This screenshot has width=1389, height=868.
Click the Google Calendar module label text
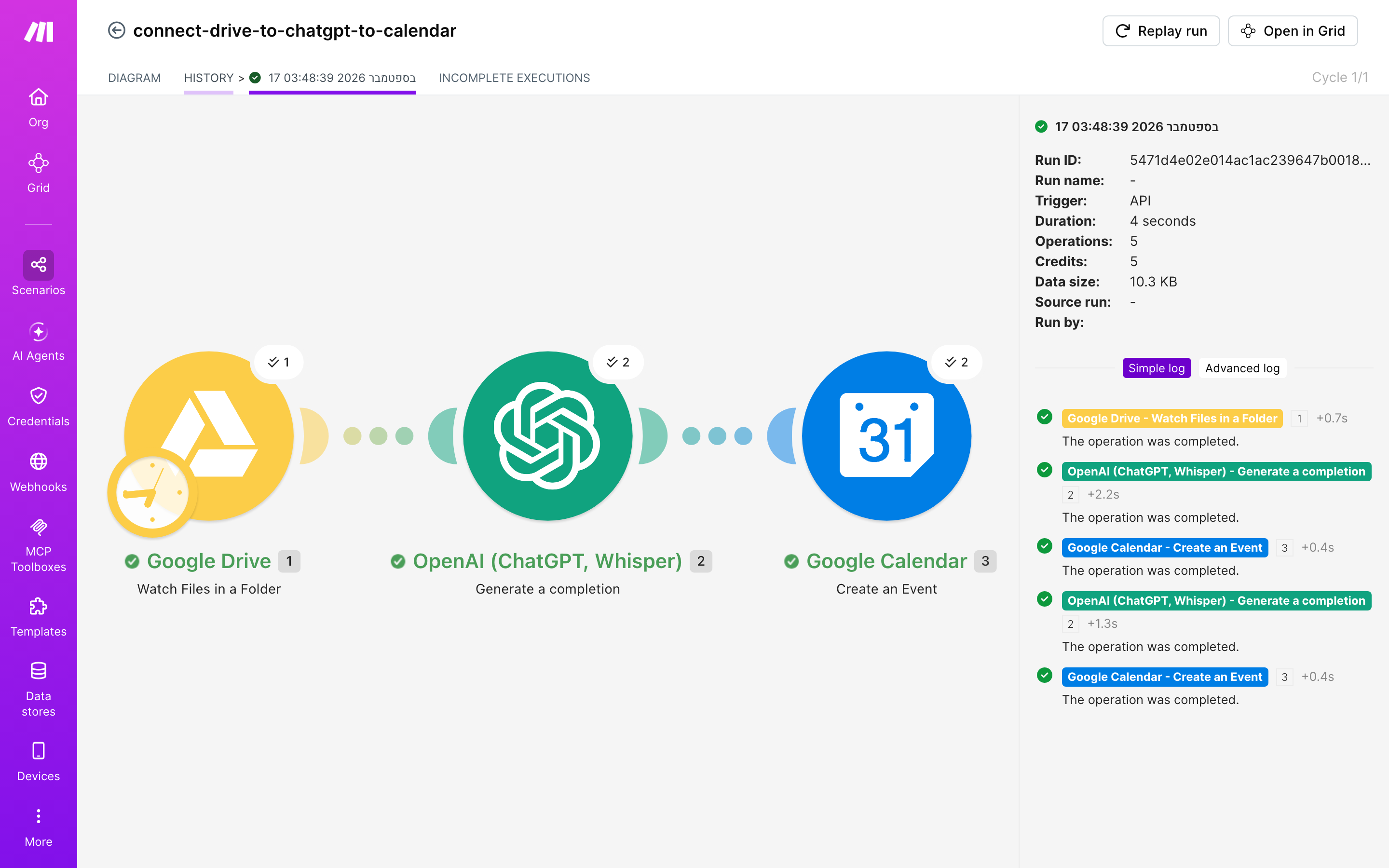[886, 561]
